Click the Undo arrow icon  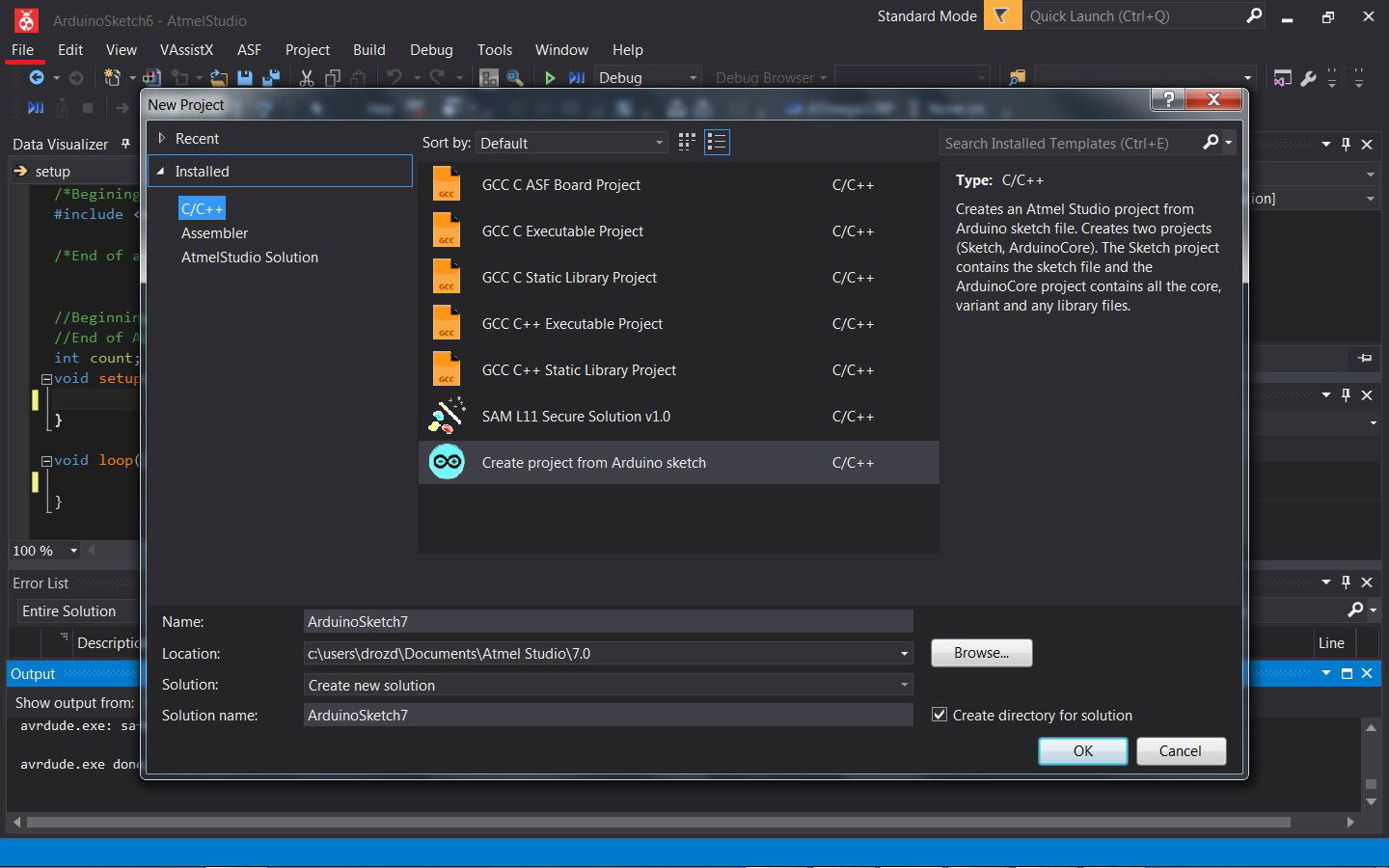tap(394, 77)
